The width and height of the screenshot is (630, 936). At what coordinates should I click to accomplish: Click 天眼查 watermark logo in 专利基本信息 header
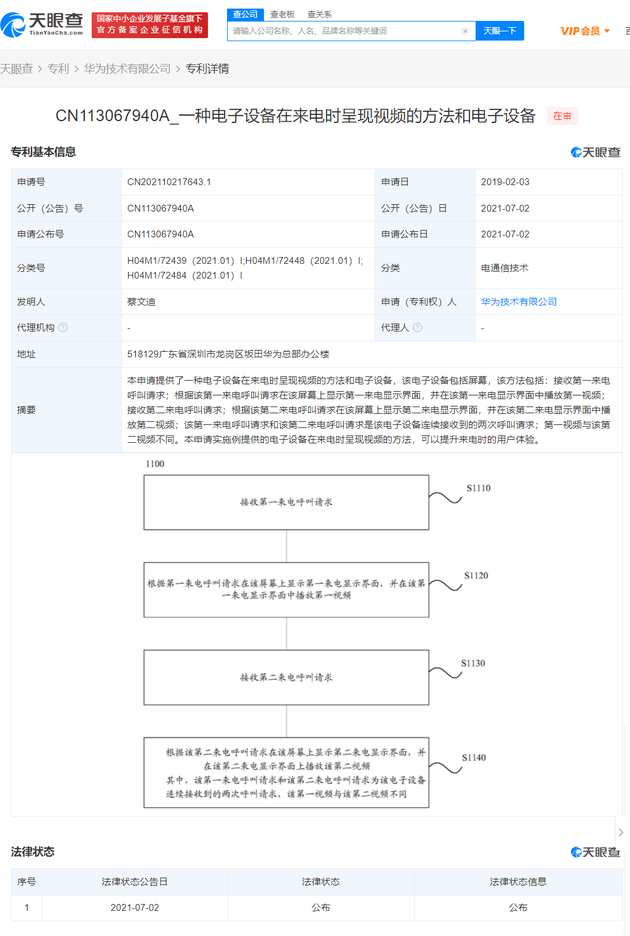[595, 152]
